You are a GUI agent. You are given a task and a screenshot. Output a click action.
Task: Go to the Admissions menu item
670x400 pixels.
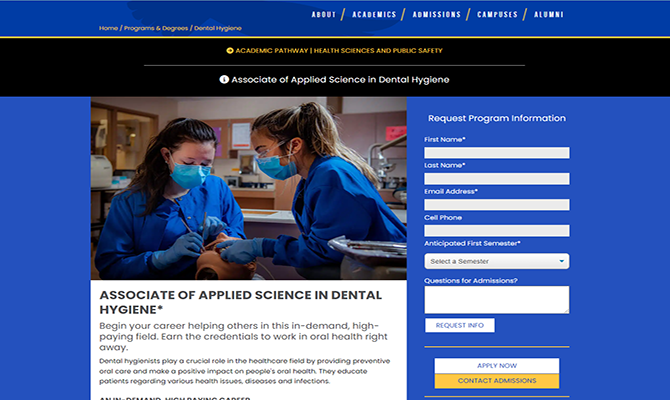point(436,15)
